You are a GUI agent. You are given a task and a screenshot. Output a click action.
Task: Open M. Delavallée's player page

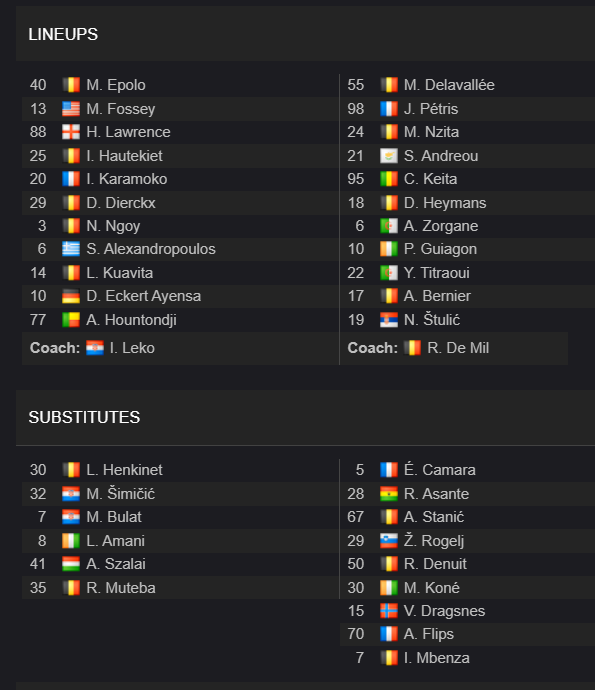(449, 85)
